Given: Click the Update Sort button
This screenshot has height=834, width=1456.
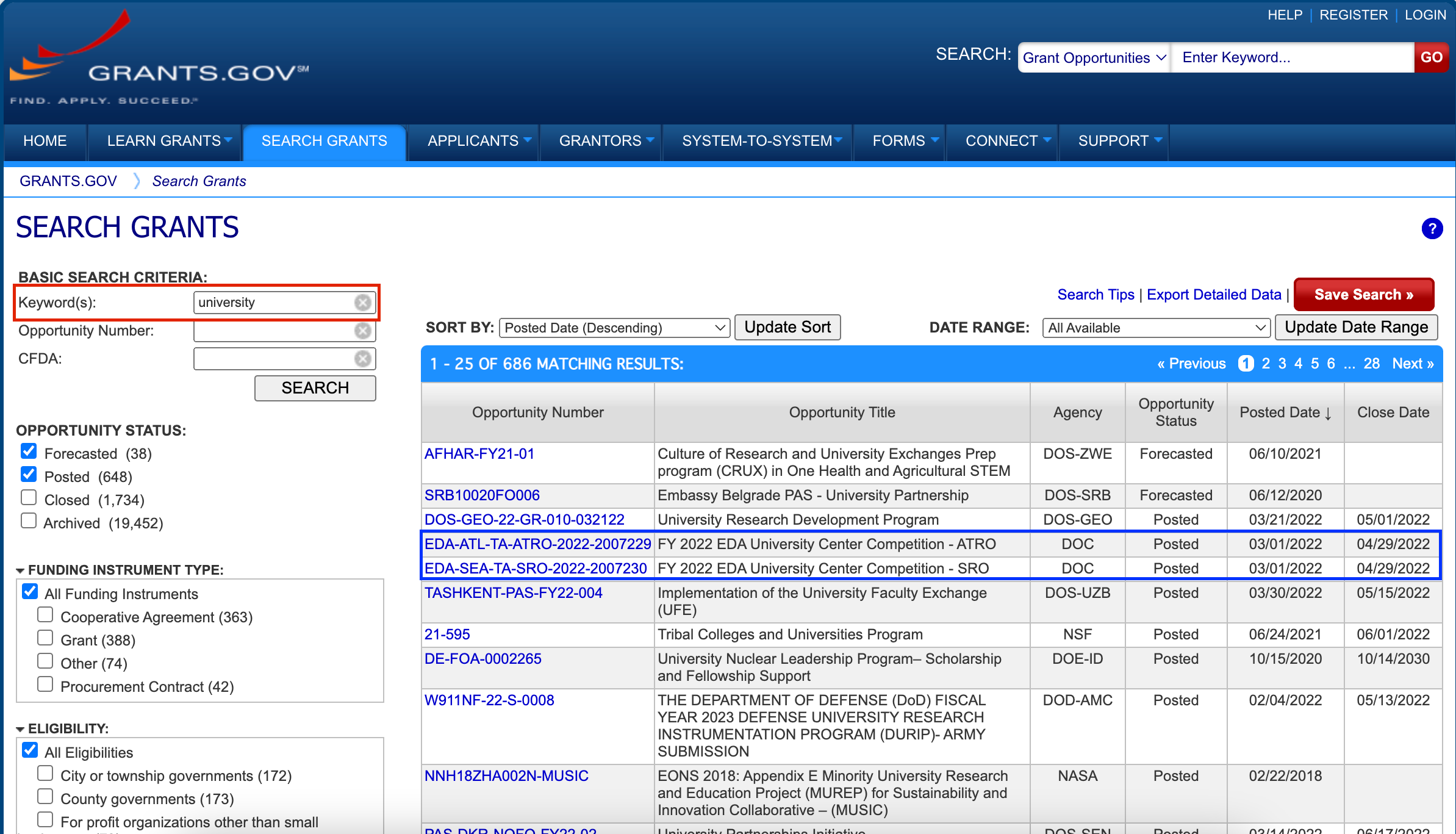Looking at the screenshot, I should coord(787,327).
